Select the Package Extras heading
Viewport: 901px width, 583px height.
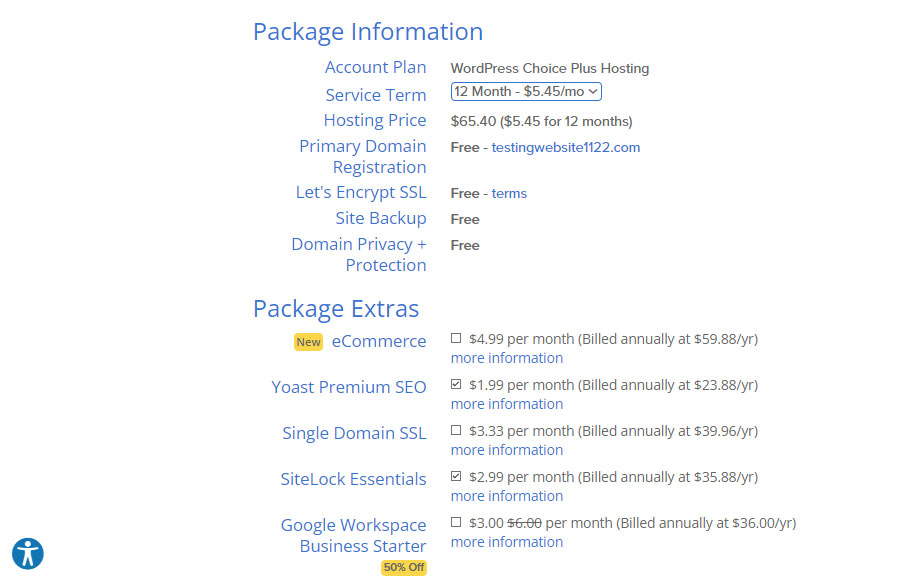coord(336,309)
